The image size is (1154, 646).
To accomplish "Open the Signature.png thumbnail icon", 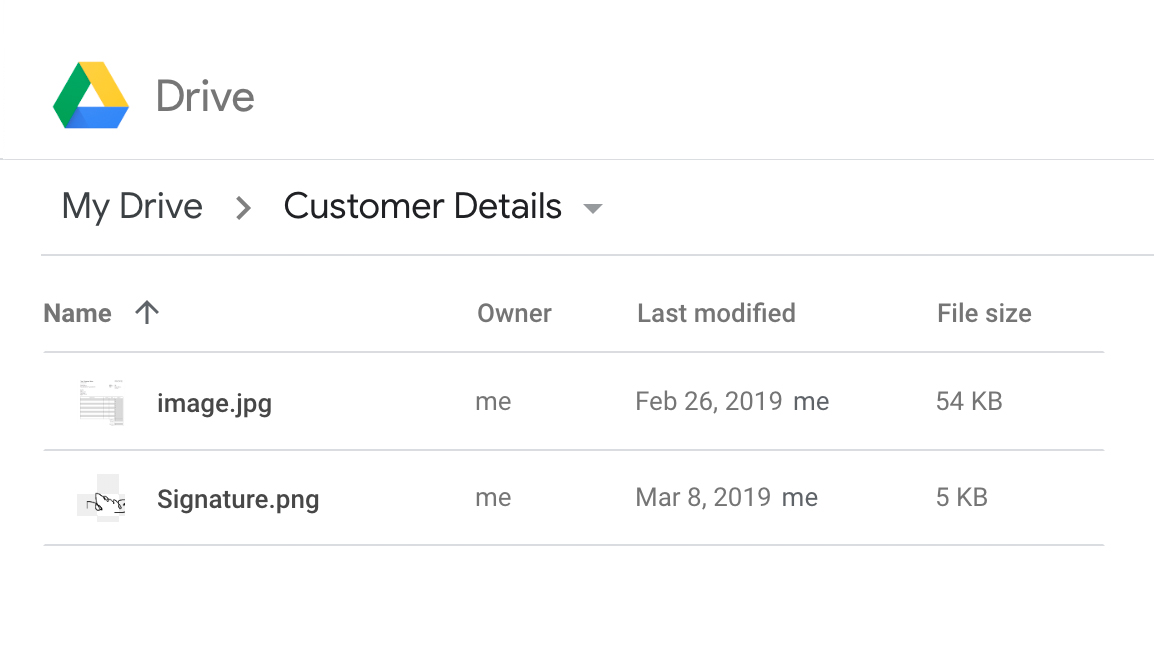I will click(x=102, y=498).
